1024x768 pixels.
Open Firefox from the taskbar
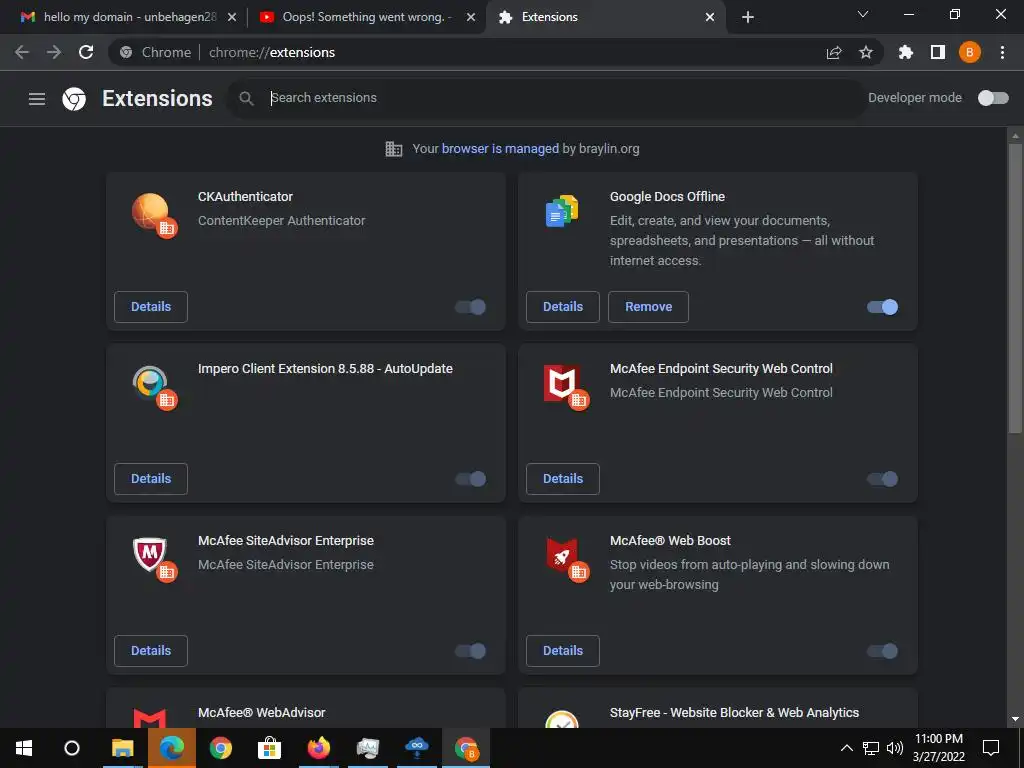(x=319, y=748)
